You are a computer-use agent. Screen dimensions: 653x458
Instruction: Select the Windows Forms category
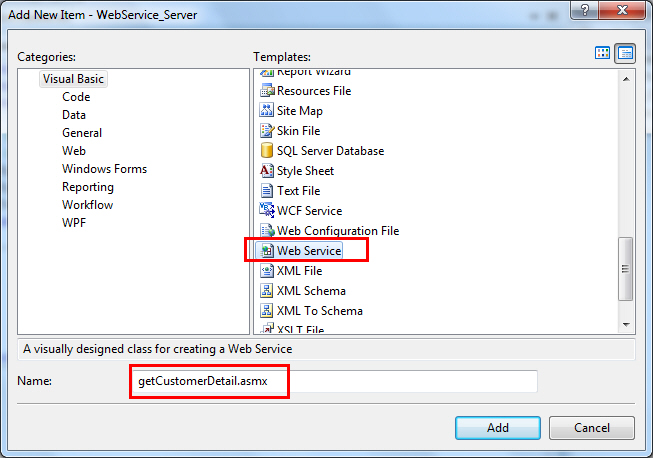pos(105,169)
